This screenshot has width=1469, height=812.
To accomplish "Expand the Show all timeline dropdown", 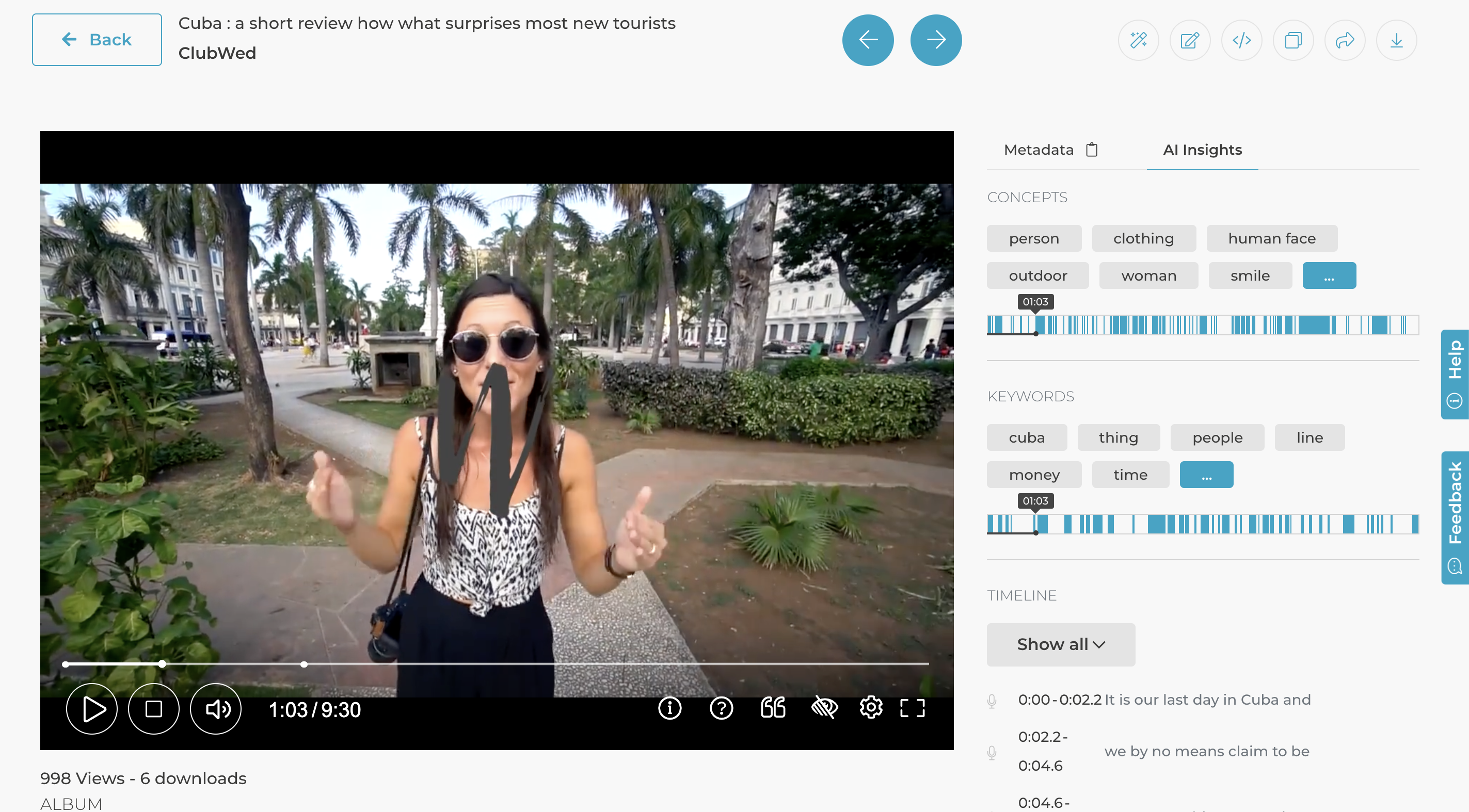I will click(x=1061, y=644).
